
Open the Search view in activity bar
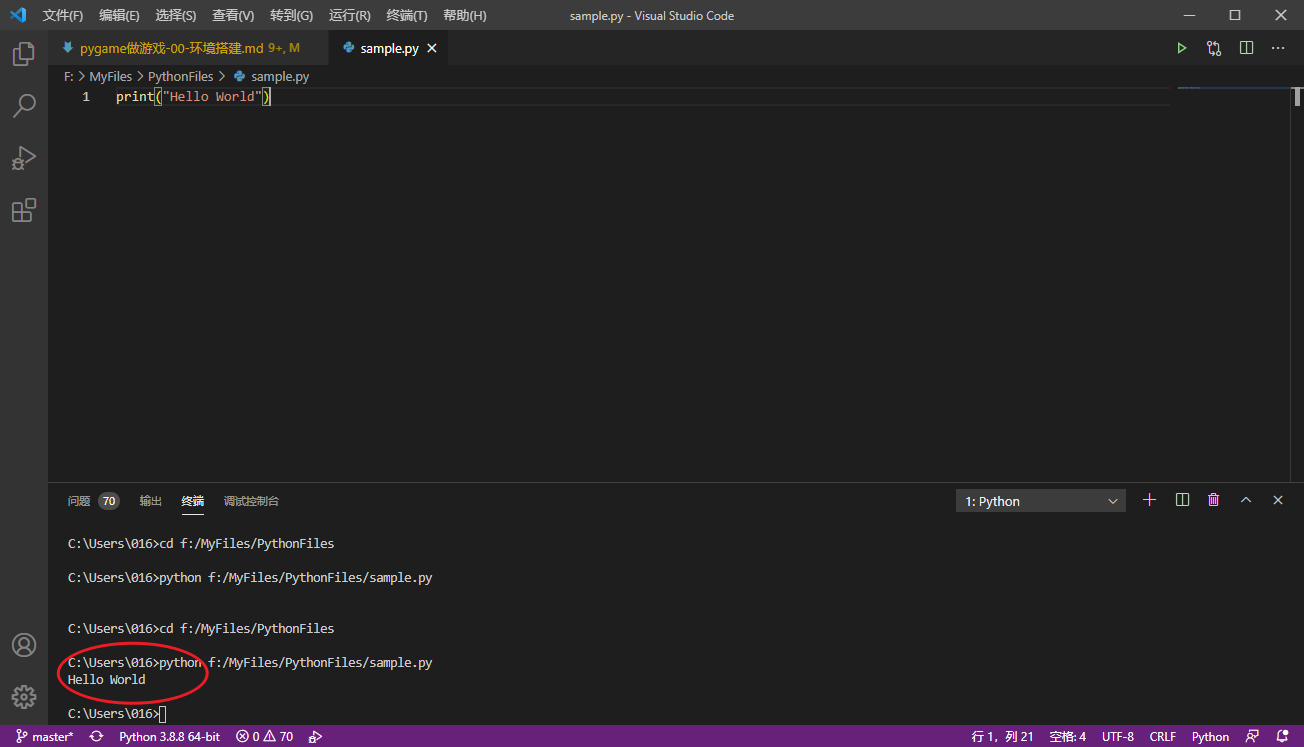24,105
